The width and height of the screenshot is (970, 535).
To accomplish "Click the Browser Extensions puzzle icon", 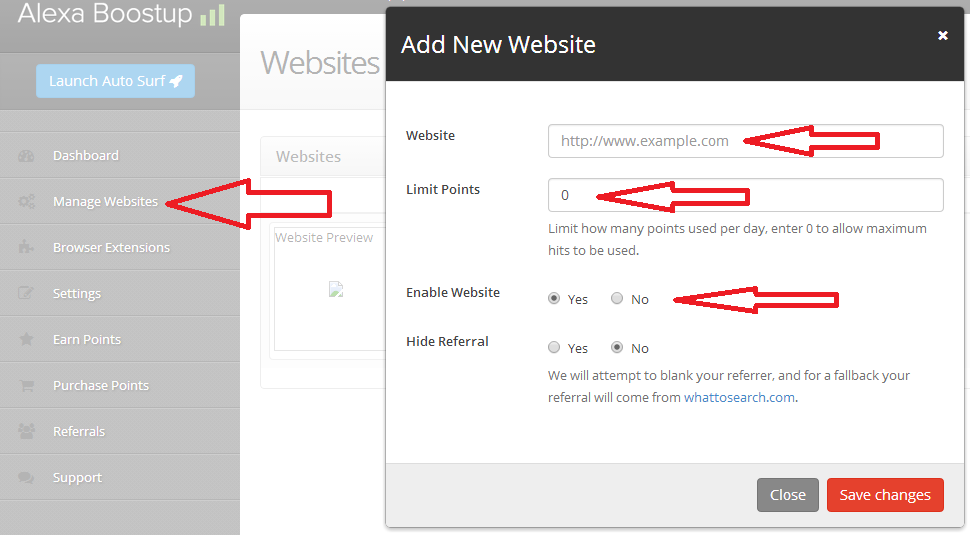I will pyautogui.click(x=26, y=247).
